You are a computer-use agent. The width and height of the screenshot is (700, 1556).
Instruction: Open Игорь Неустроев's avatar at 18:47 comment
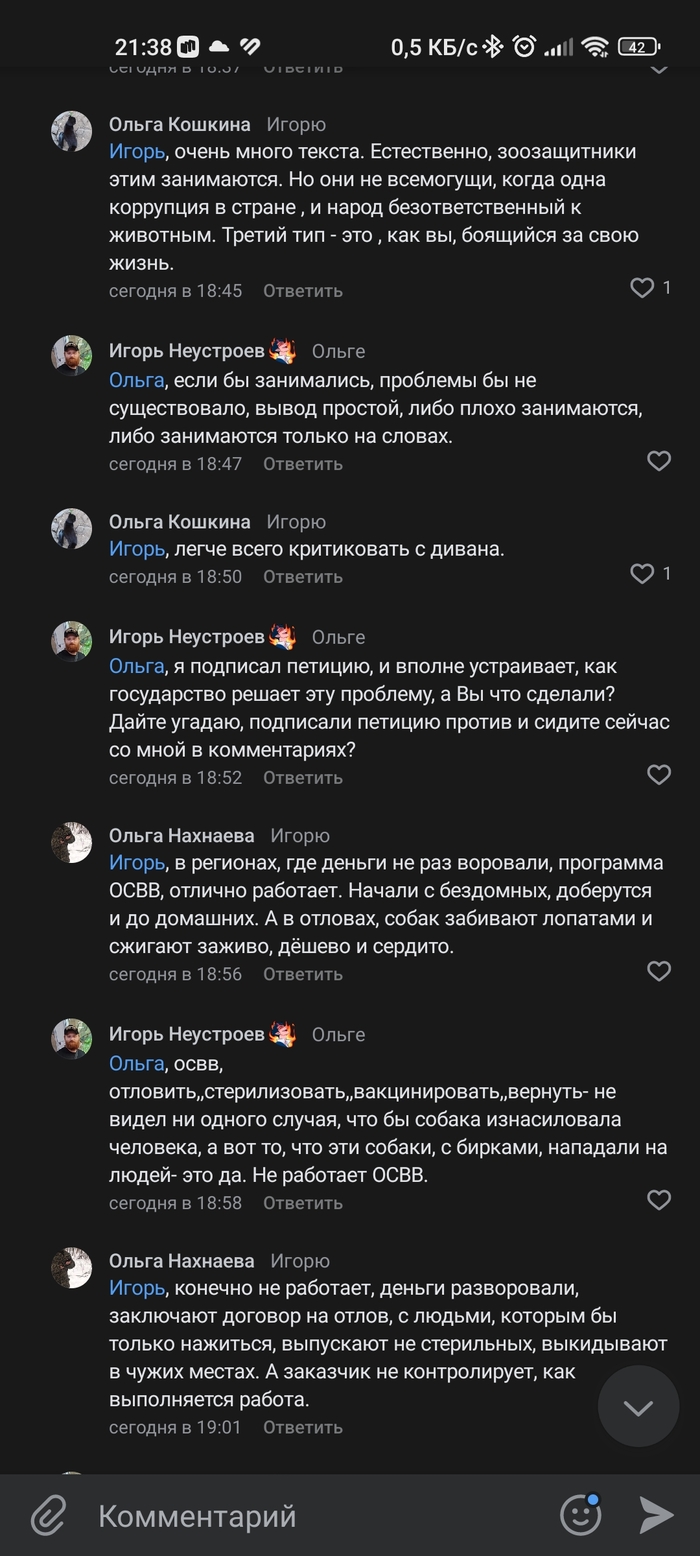pos(72,355)
